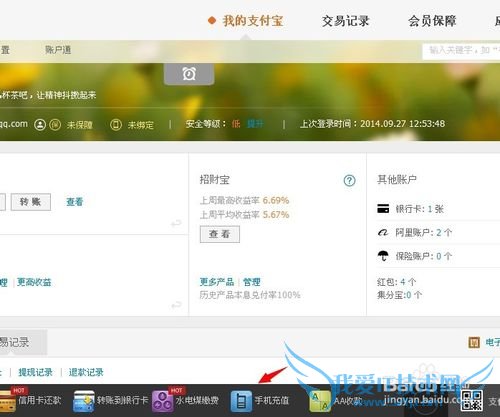This screenshot has width=500, height=417.
Task: Open the 未保障 status link
Action: point(79,125)
